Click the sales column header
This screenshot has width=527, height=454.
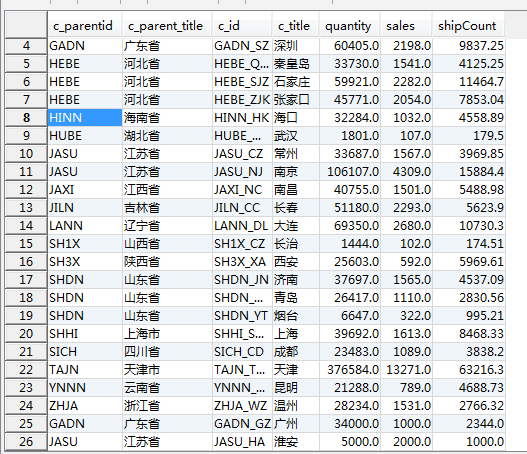pos(406,25)
